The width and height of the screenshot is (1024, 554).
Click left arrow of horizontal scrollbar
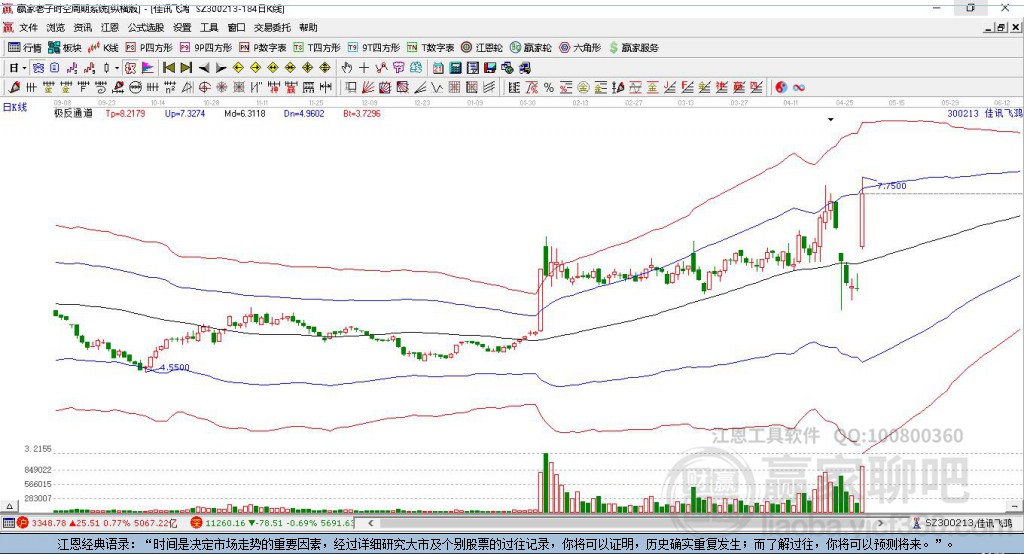371,523
